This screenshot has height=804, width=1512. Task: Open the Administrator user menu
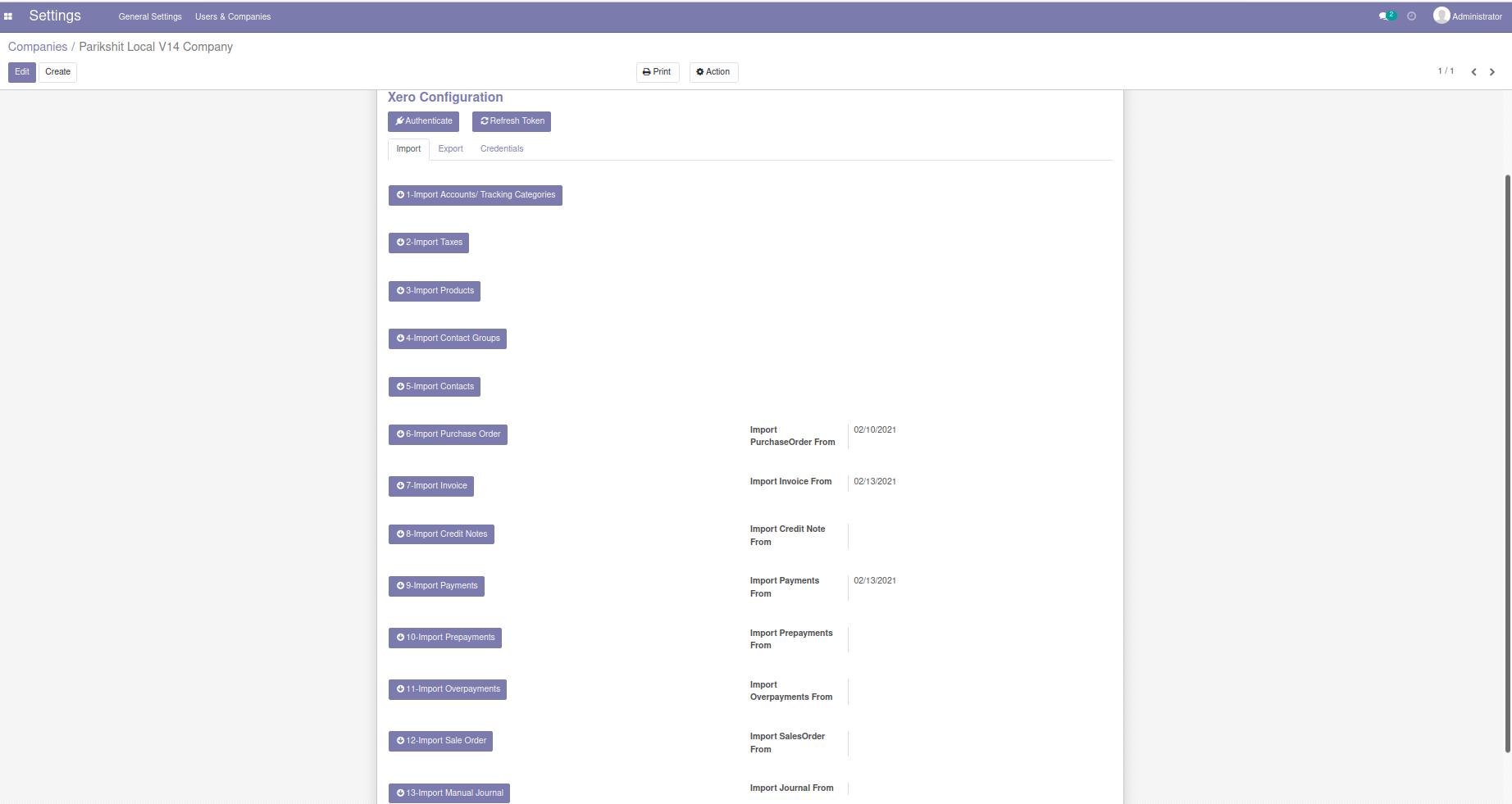pos(1468,16)
